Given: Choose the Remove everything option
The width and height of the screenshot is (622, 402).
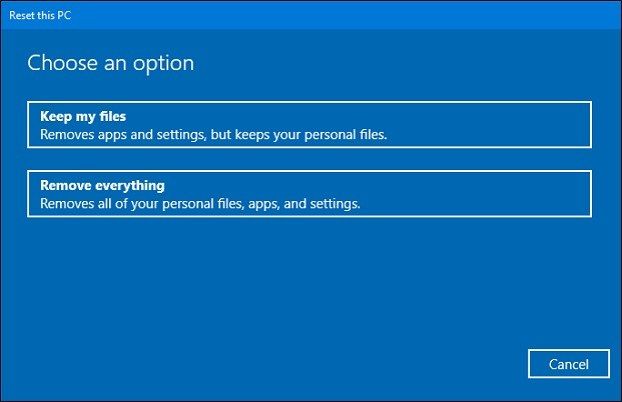Looking at the screenshot, I should 309,194.
